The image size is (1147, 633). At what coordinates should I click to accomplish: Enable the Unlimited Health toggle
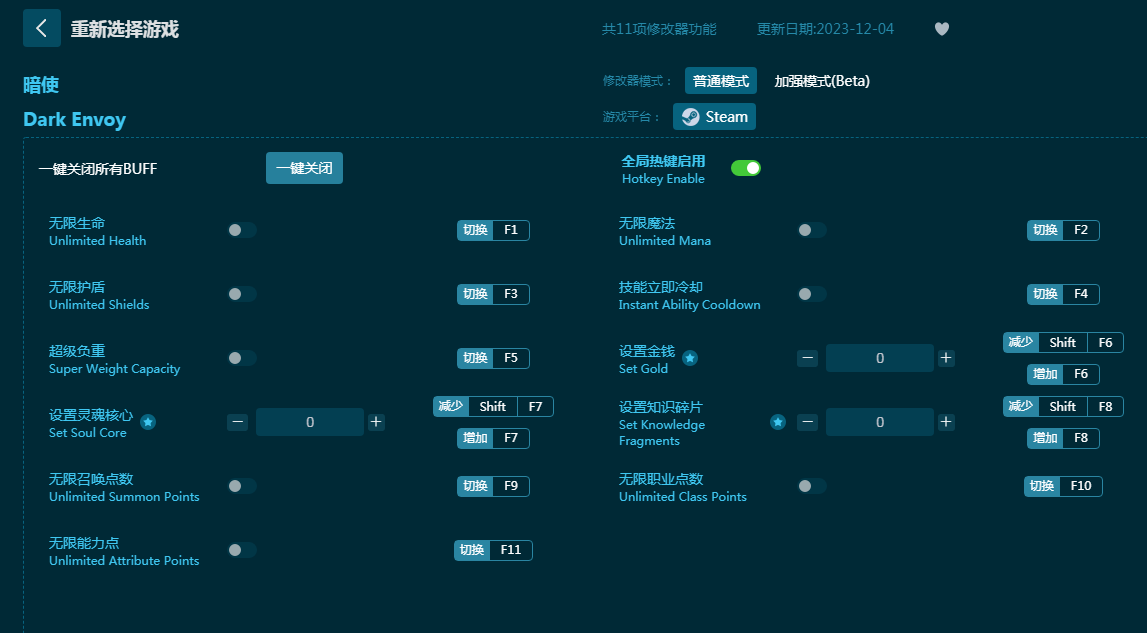(242, 230)
